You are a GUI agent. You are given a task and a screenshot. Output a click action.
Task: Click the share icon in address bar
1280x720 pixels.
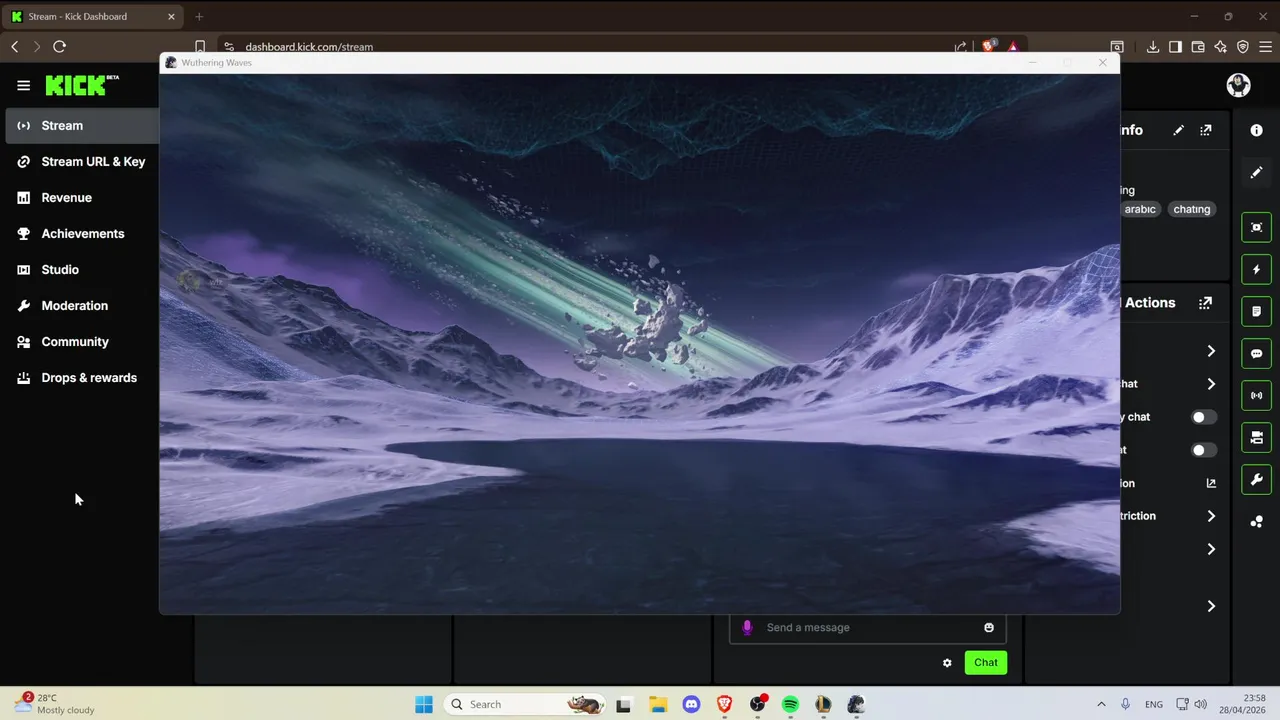[961, 46]
